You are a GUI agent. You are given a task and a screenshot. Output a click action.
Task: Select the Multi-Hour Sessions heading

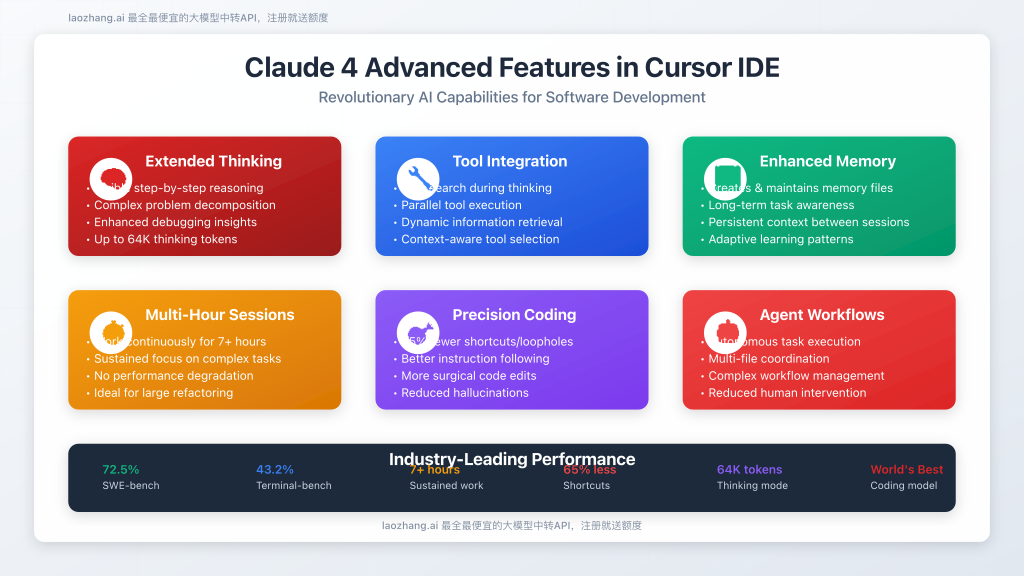click(219, 315)
